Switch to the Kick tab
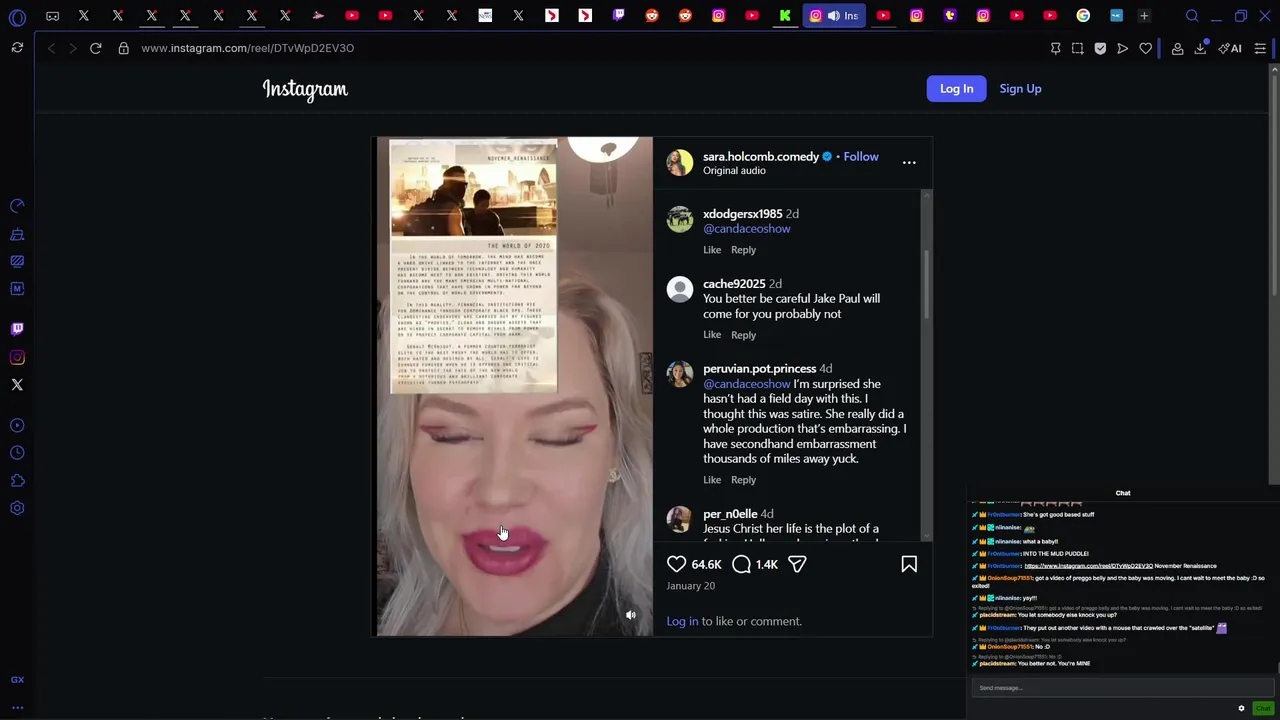Screen dimensions: 1280x720 [x=785, y=16]
